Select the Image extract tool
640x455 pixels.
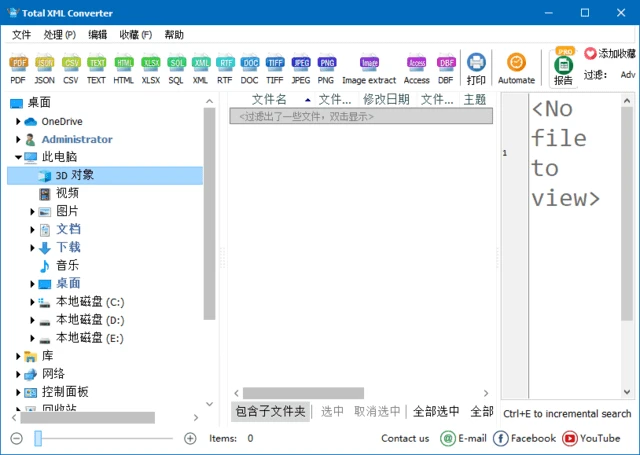click(369, 68)
